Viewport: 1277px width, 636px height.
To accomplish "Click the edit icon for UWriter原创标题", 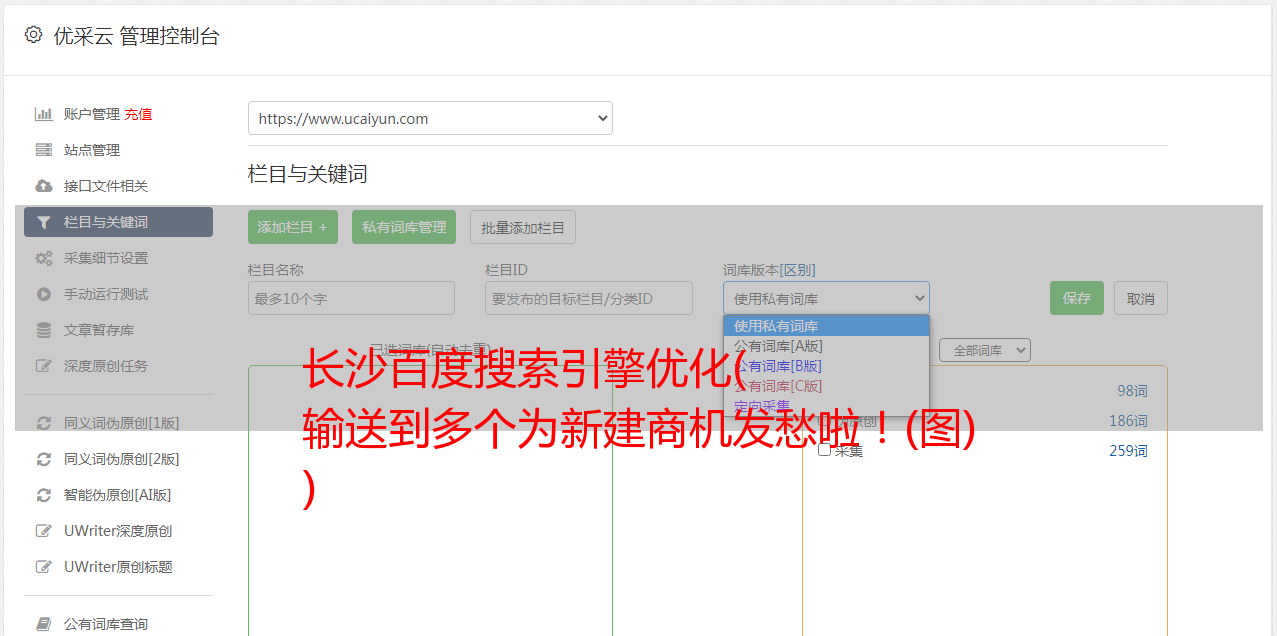I will coord(43,567).
